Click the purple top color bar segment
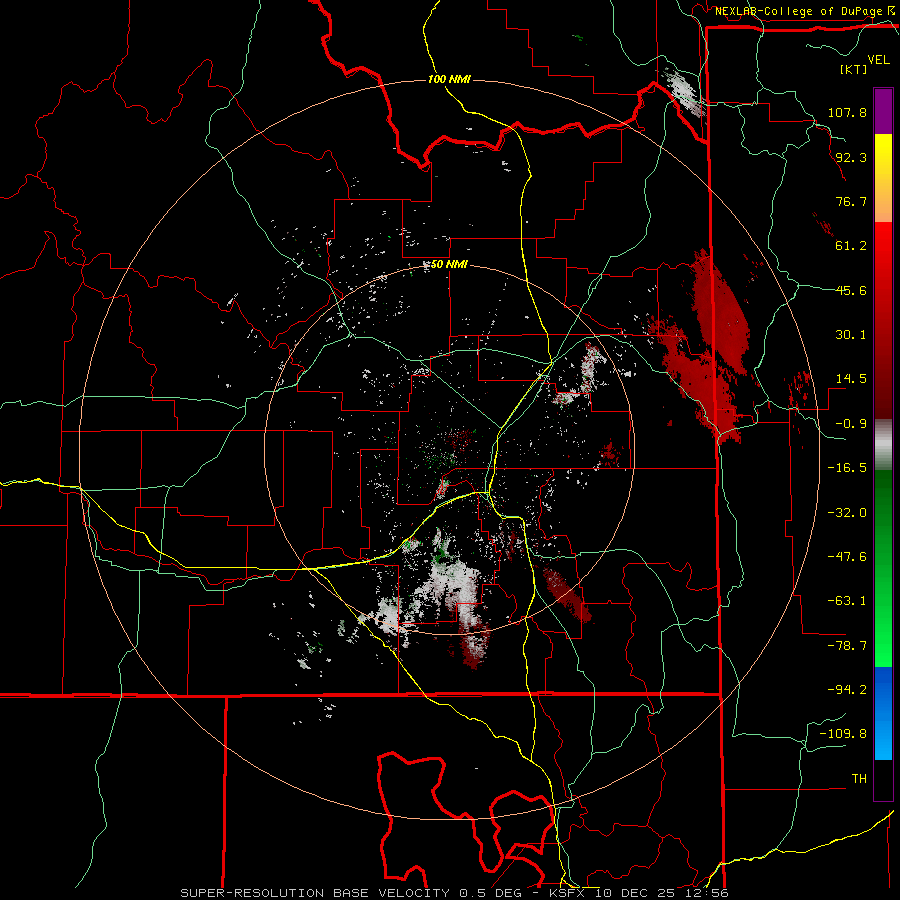900x900 pixels. 883,111
